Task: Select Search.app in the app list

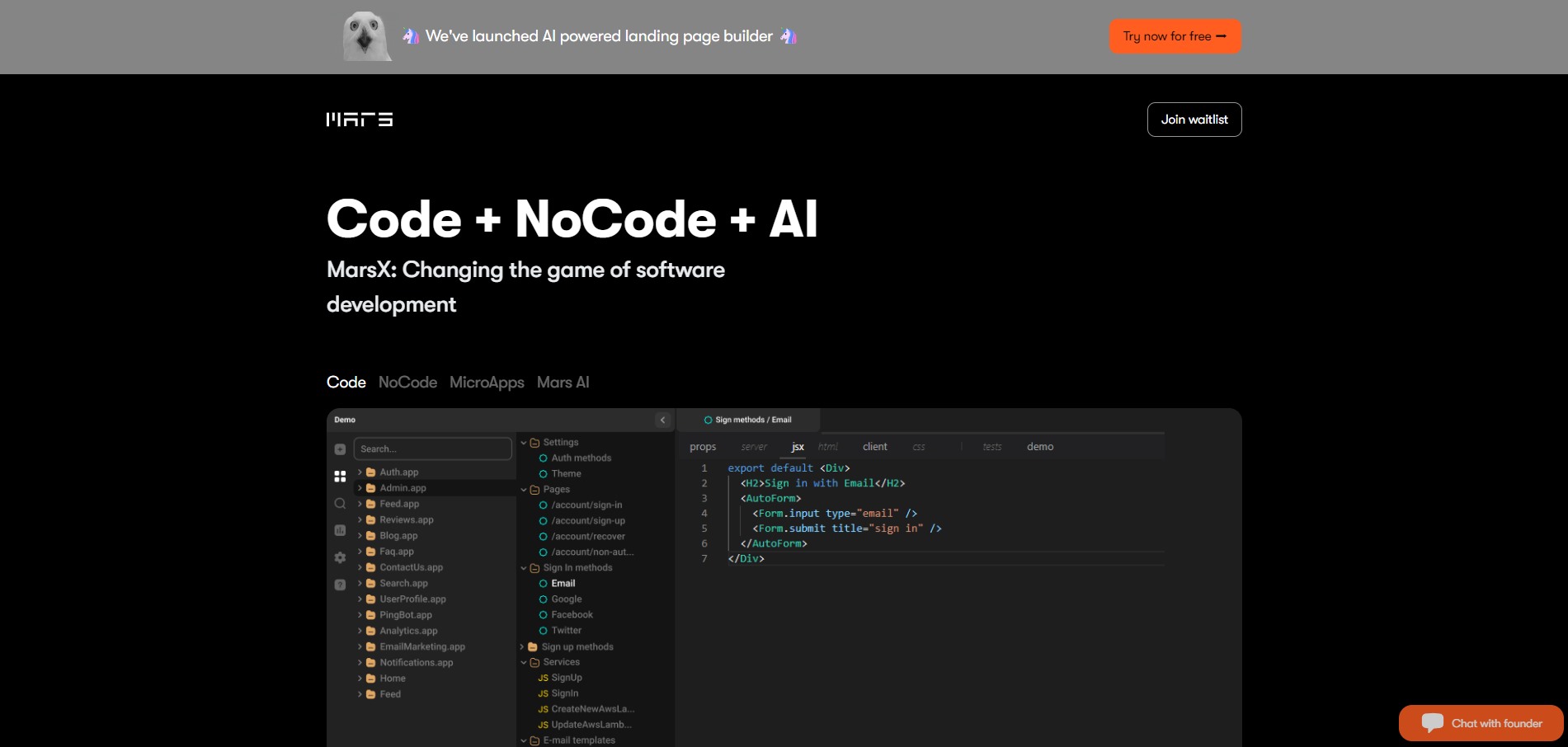Action: (403, 584)
